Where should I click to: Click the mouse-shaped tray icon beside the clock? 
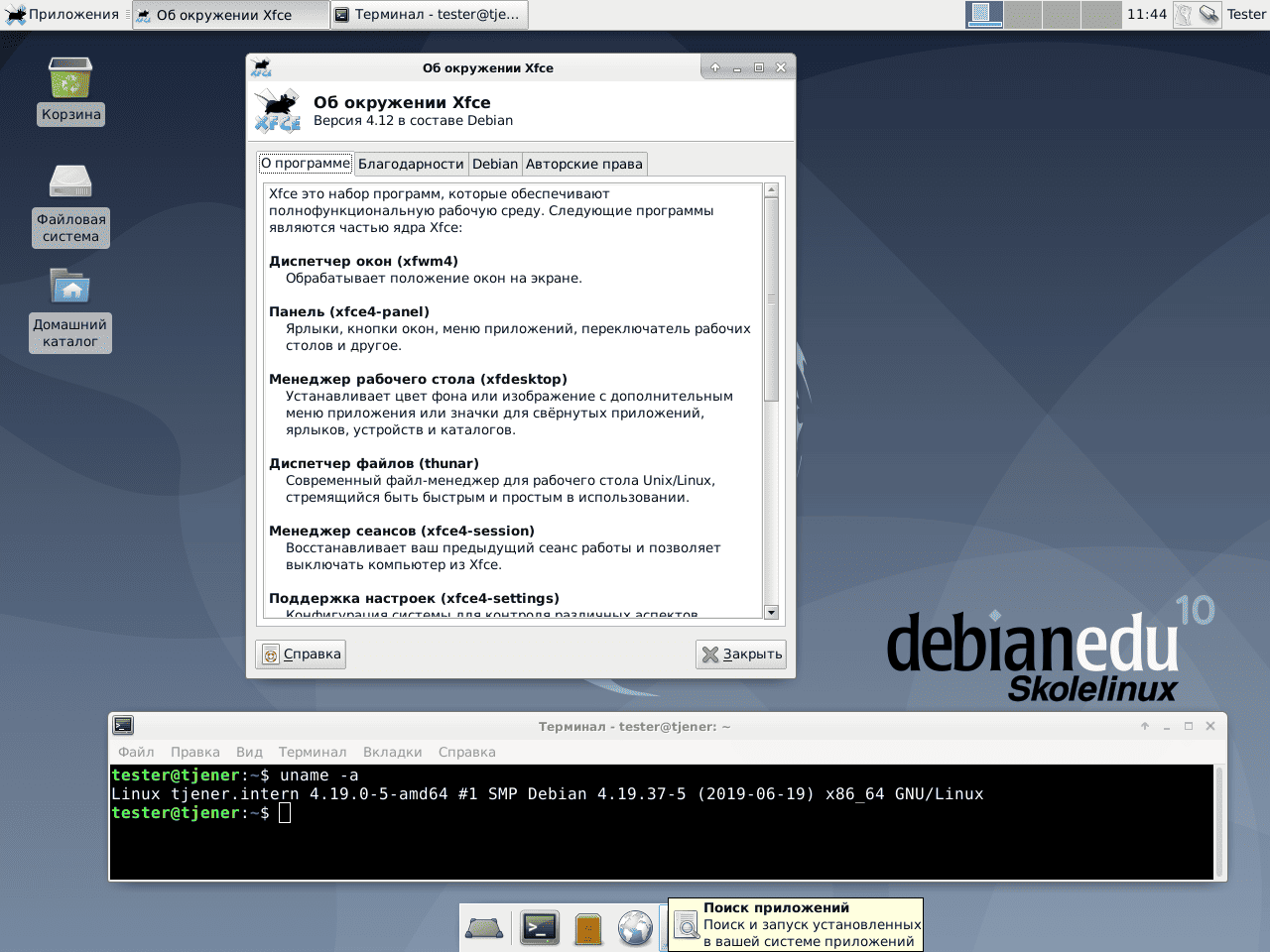click(x=1184, y=14)
